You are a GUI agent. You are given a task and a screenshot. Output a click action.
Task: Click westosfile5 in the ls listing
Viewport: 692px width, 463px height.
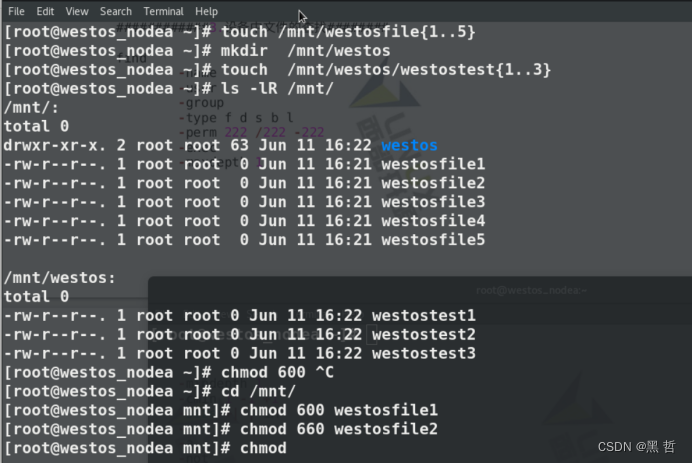(433, 240)
